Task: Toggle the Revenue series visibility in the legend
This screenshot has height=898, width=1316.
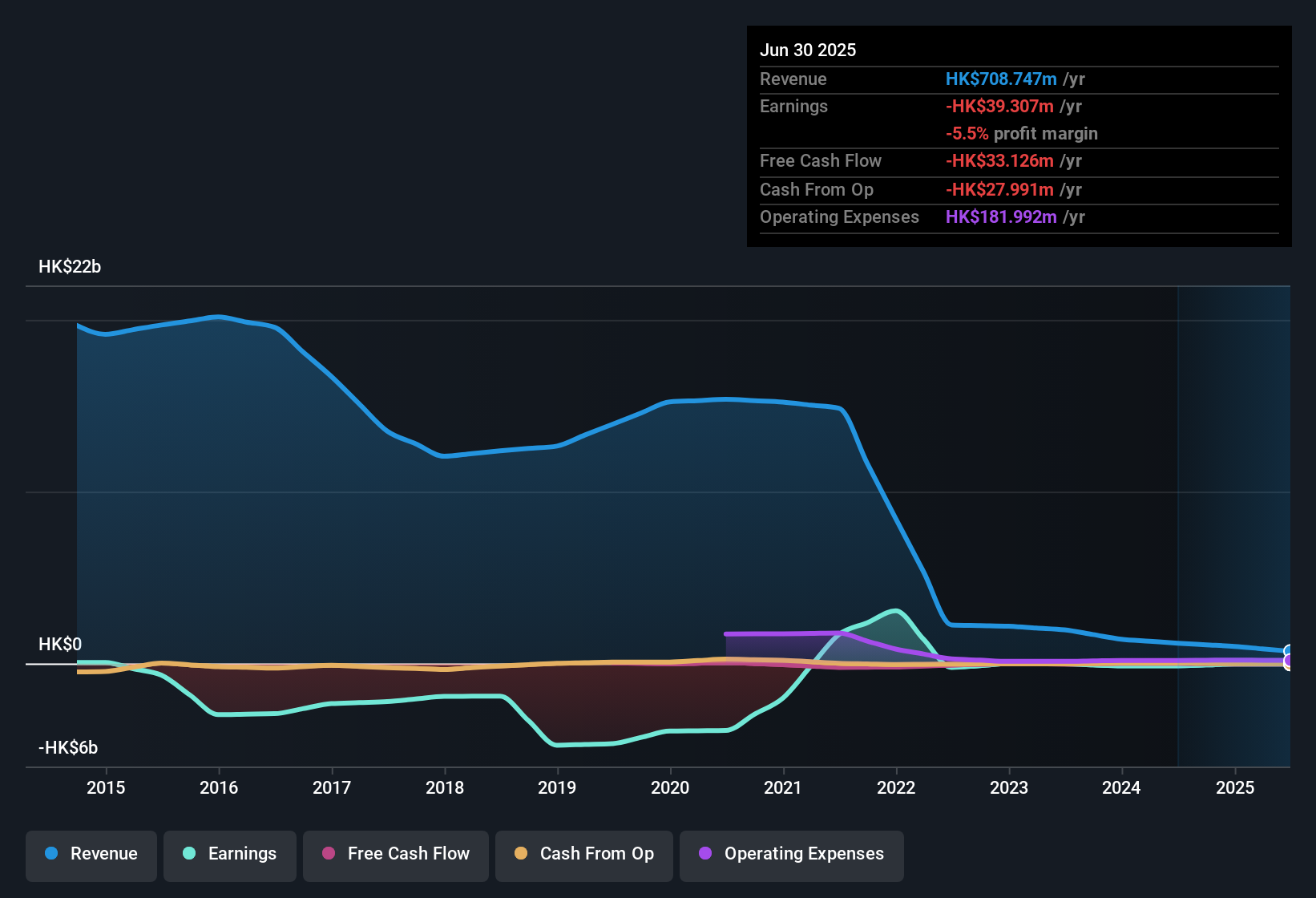Action: [x=91, y=854]
